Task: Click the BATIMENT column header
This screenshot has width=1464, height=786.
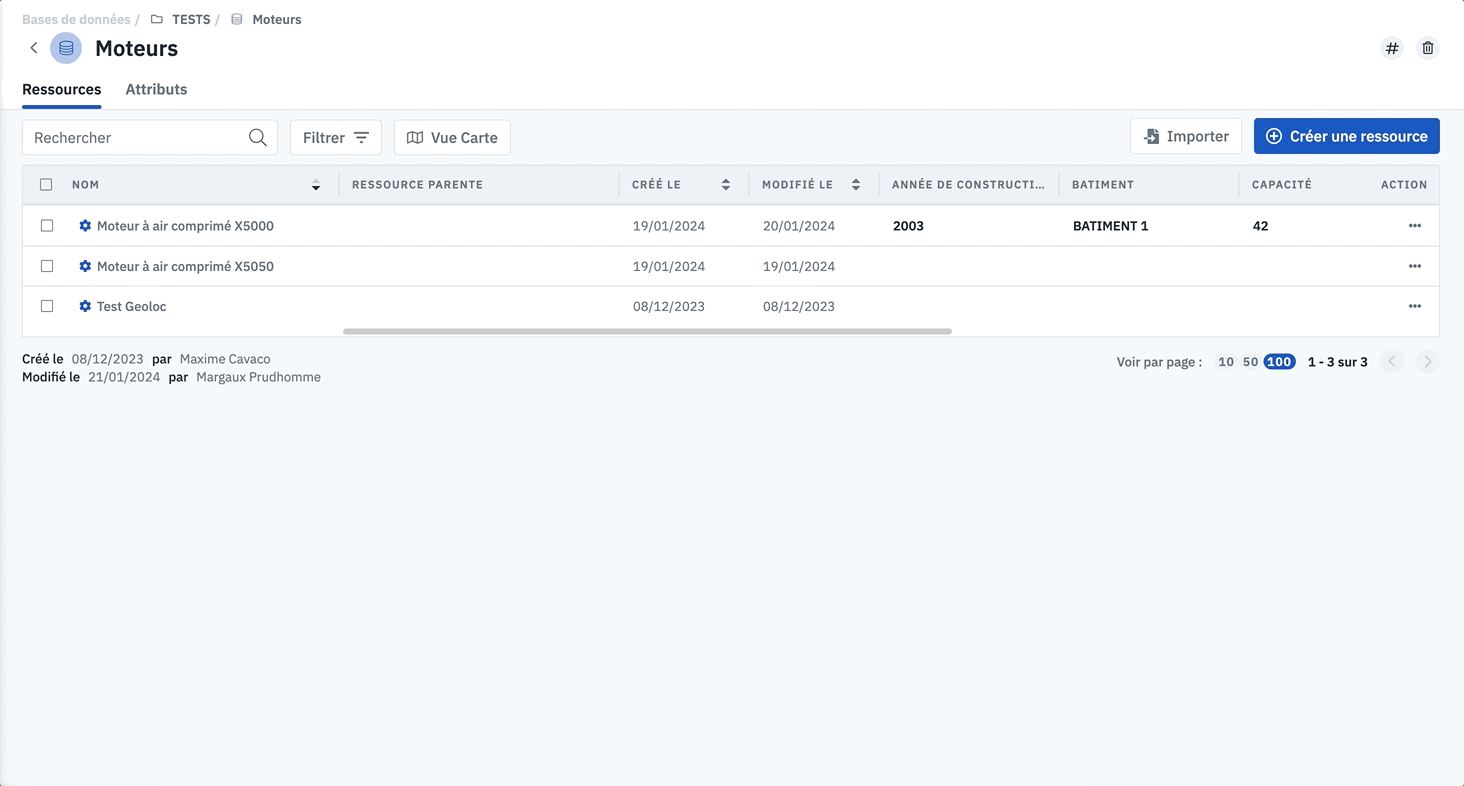Action: pos(1103,185)
